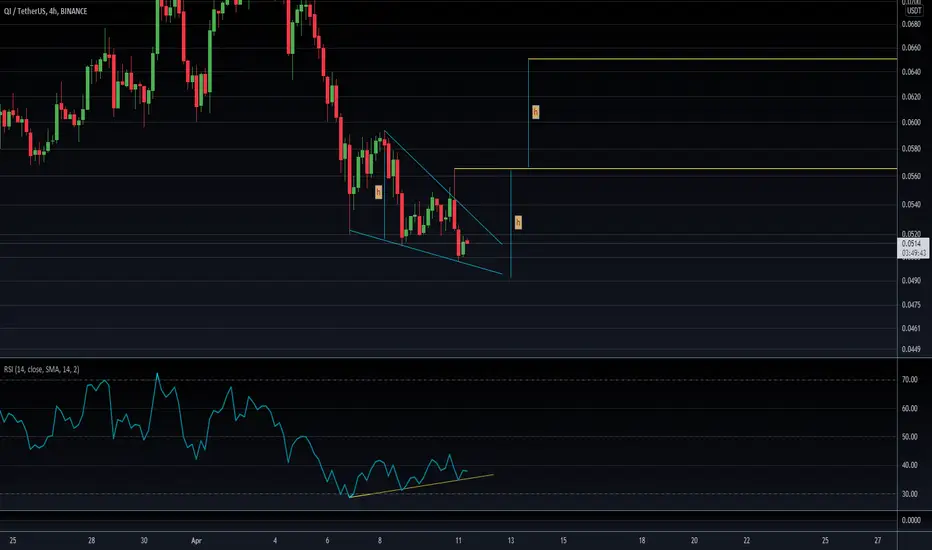932x550 pixels.
Task: Click the 0.0600 price axis label
Action: click(x=911, y=122)
